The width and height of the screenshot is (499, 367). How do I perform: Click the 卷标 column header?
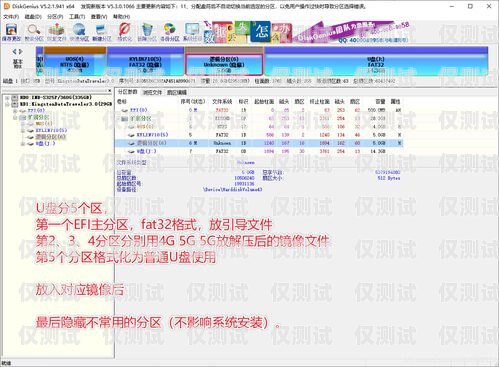pyautogui.click(x=122, y=101)
